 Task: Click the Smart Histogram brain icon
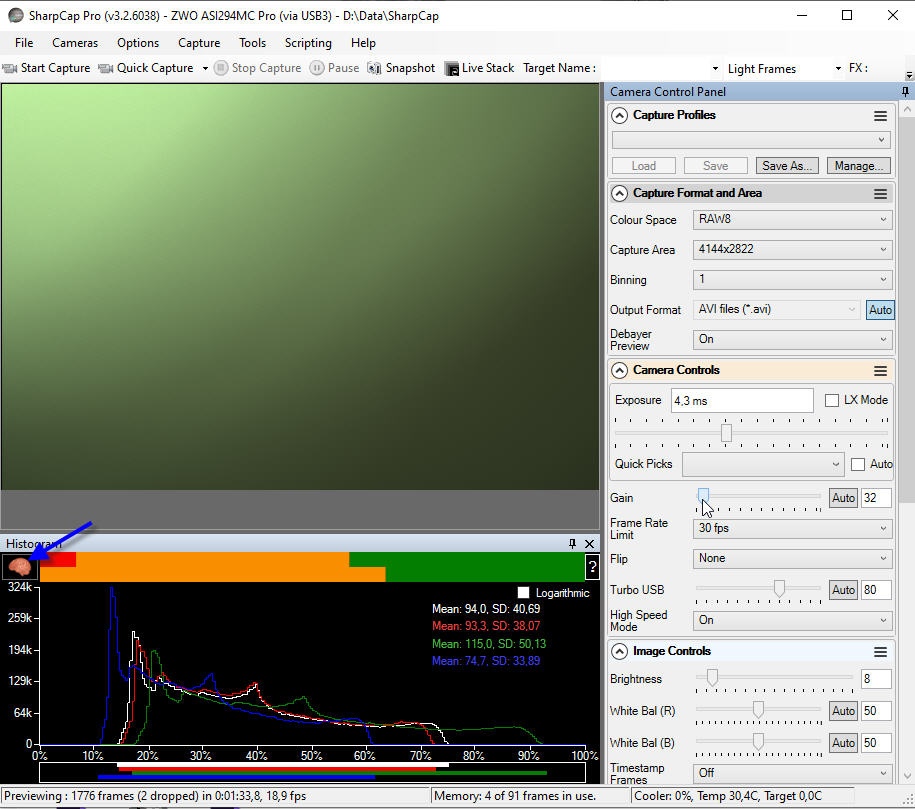(19, 566)
